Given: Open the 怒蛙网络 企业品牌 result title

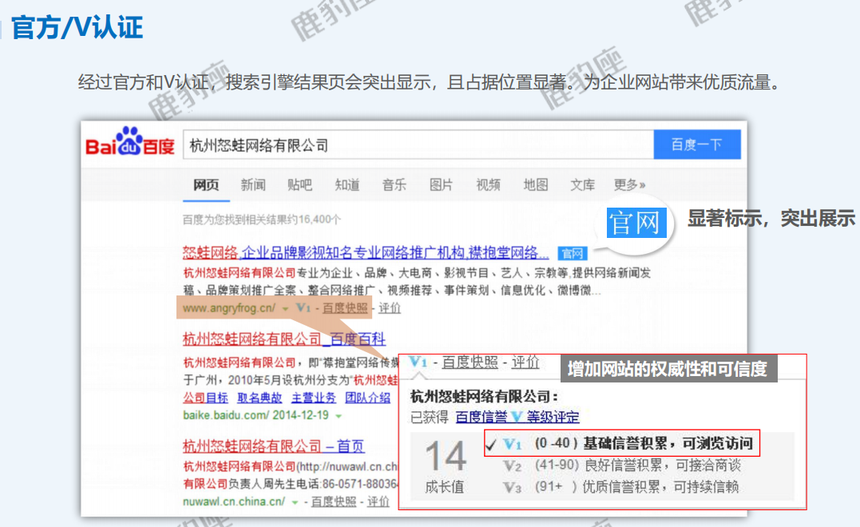Looking at the screenshot, I should 365,253.
